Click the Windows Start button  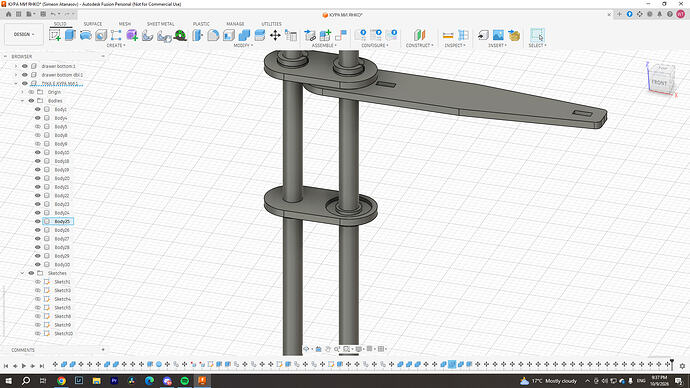tap(8, 381)
